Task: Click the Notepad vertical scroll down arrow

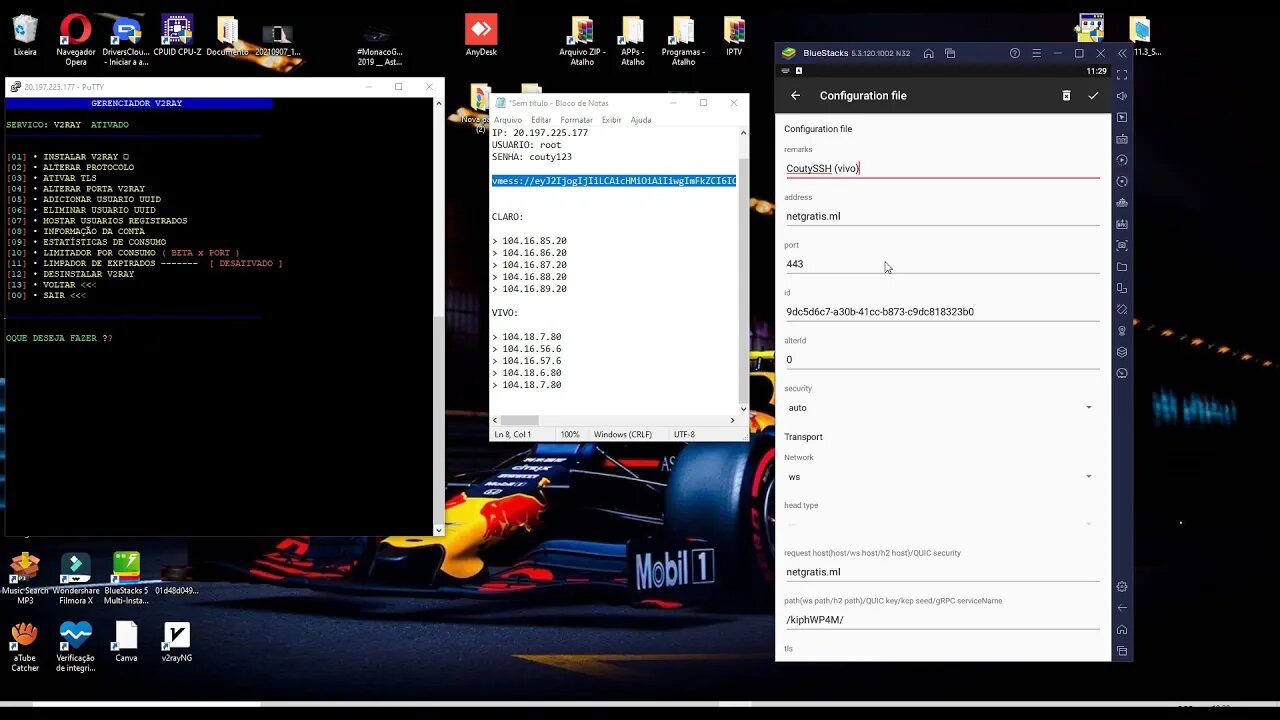Action: pyautogui.click(x=743, y=408)
